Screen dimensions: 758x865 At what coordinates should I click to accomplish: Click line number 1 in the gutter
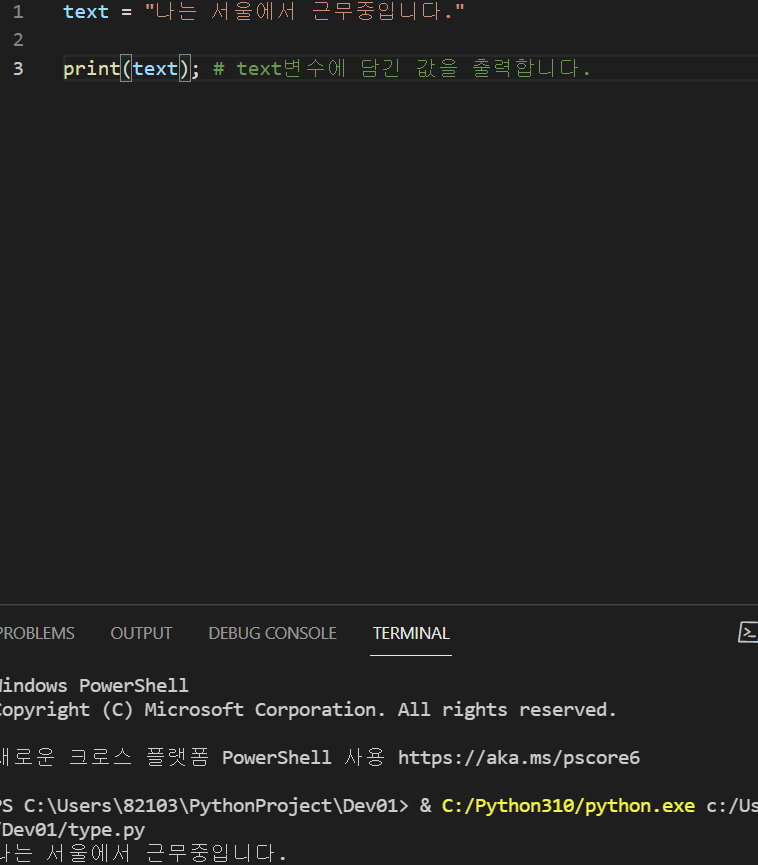point(18,12)
